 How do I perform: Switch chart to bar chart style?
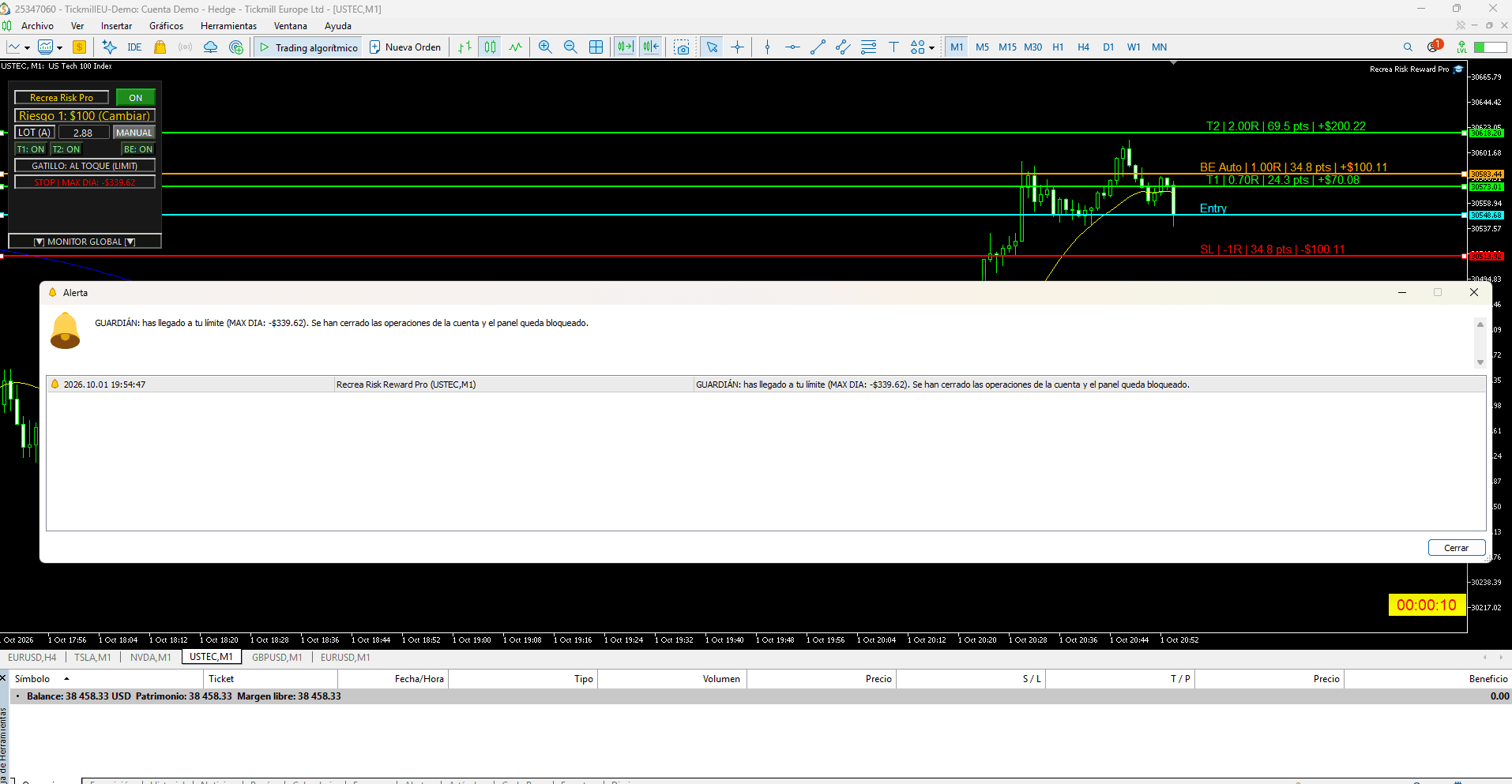pyautogui.click(x=465, y=47)
